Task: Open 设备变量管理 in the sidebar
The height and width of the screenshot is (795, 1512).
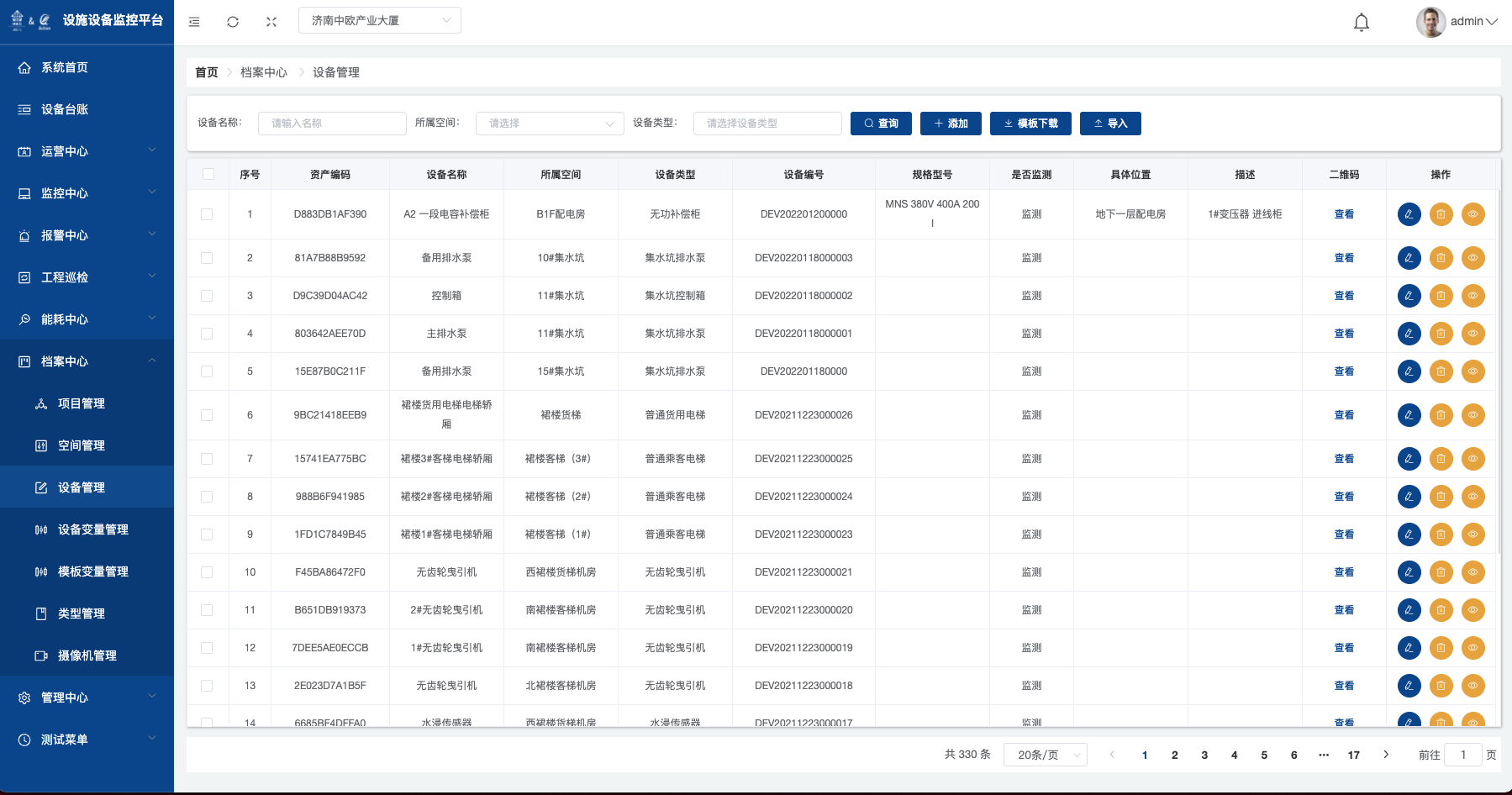Action: click(92, 529)
